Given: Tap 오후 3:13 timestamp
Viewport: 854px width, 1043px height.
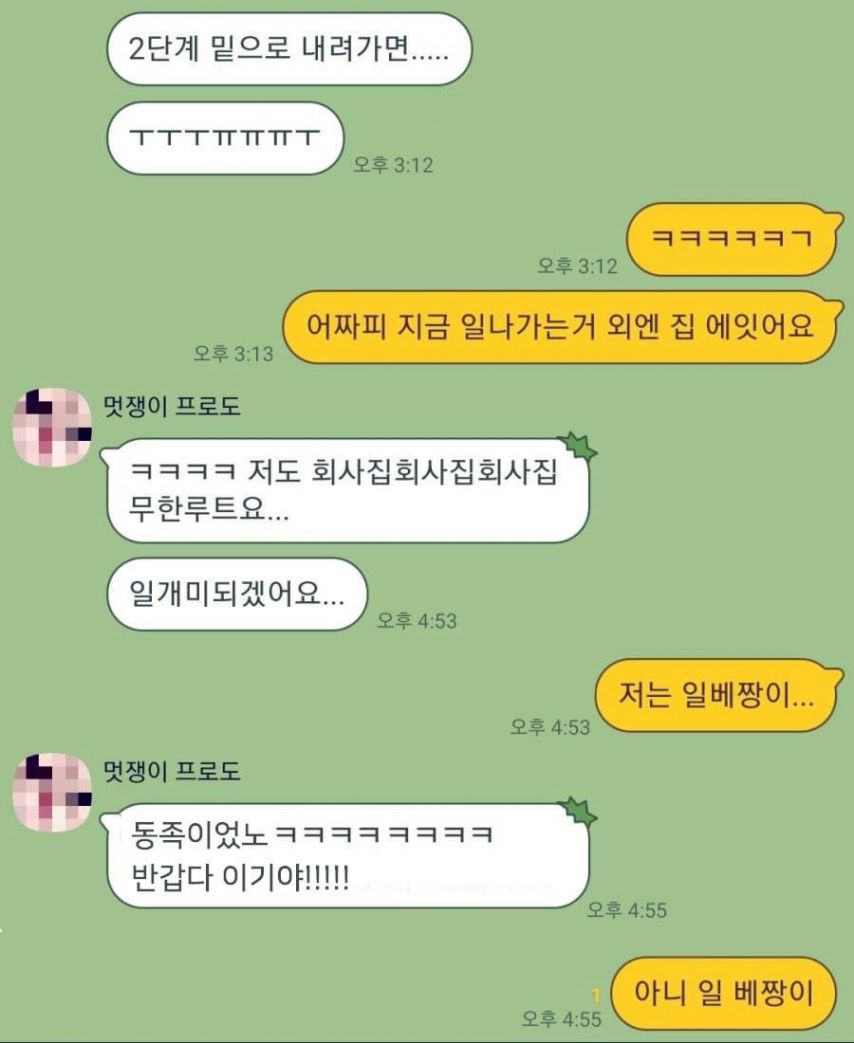Looking at the screenshot, I should coord(233,353).
